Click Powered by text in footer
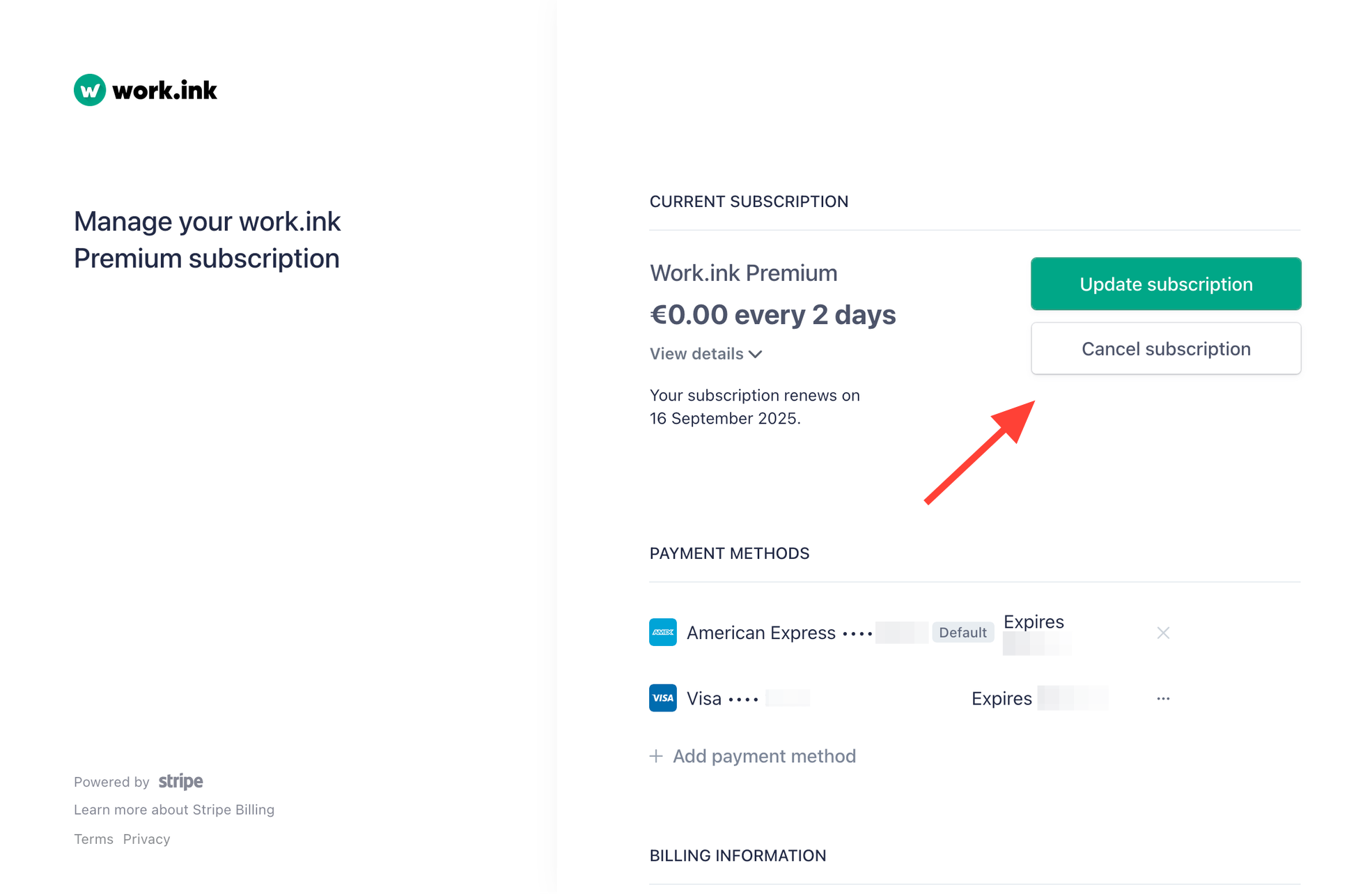The width and height of the screenshot is (1372, 894). 111,782
